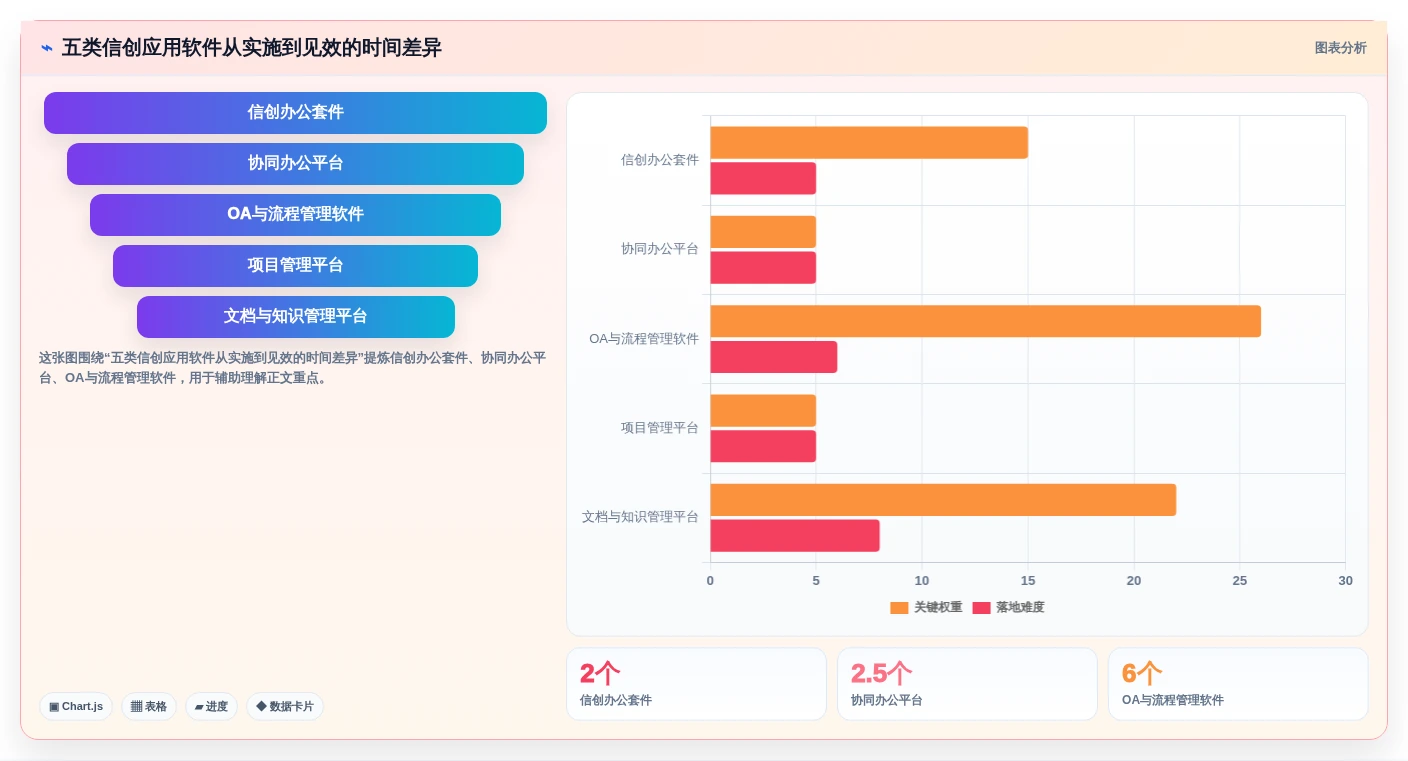The height and width of the screenshot is (761, 1408).
Task: Click orange 关键权重 bar for 协同办公平台
Action: coord(763,232)
